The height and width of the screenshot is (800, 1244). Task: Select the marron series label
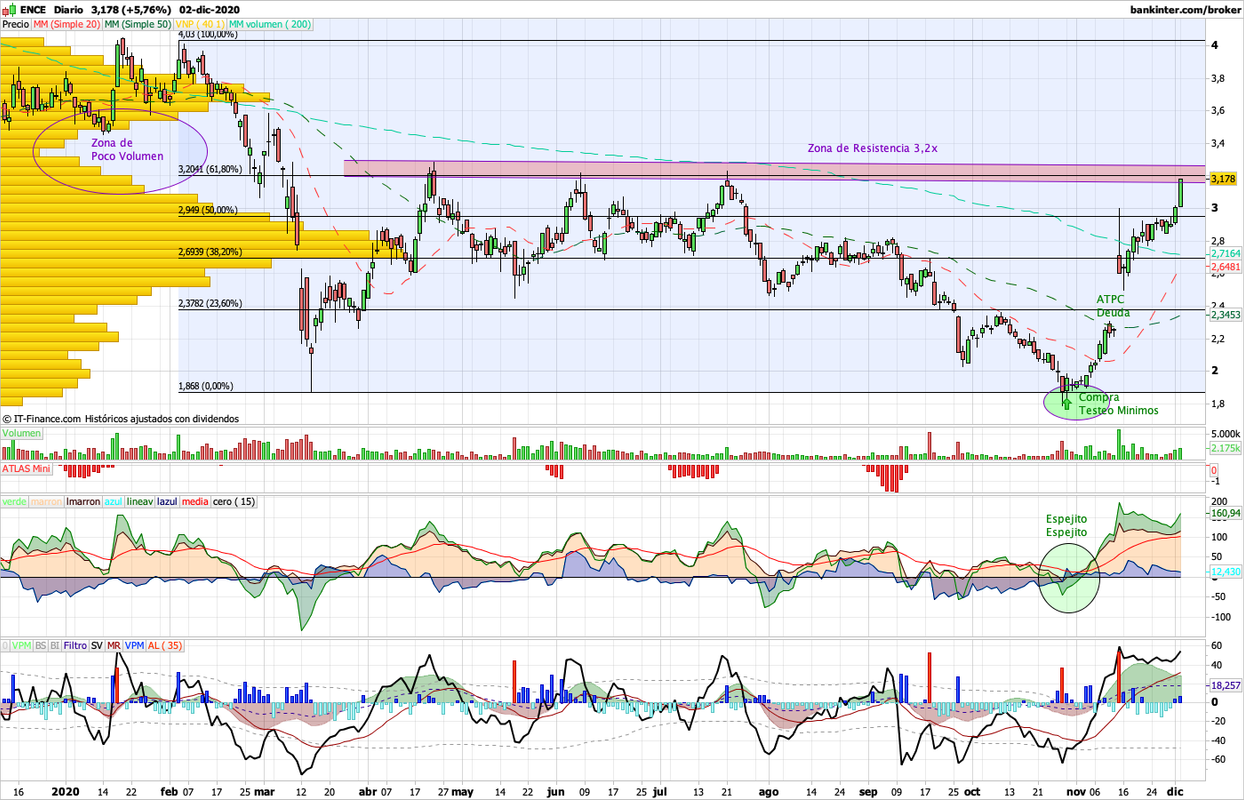tap(46, 501)
